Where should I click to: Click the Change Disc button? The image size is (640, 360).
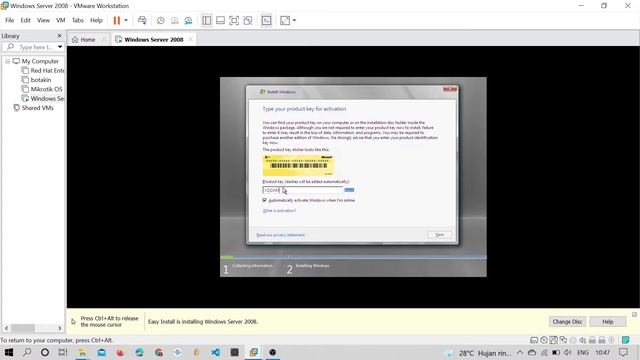click(567, 322)
